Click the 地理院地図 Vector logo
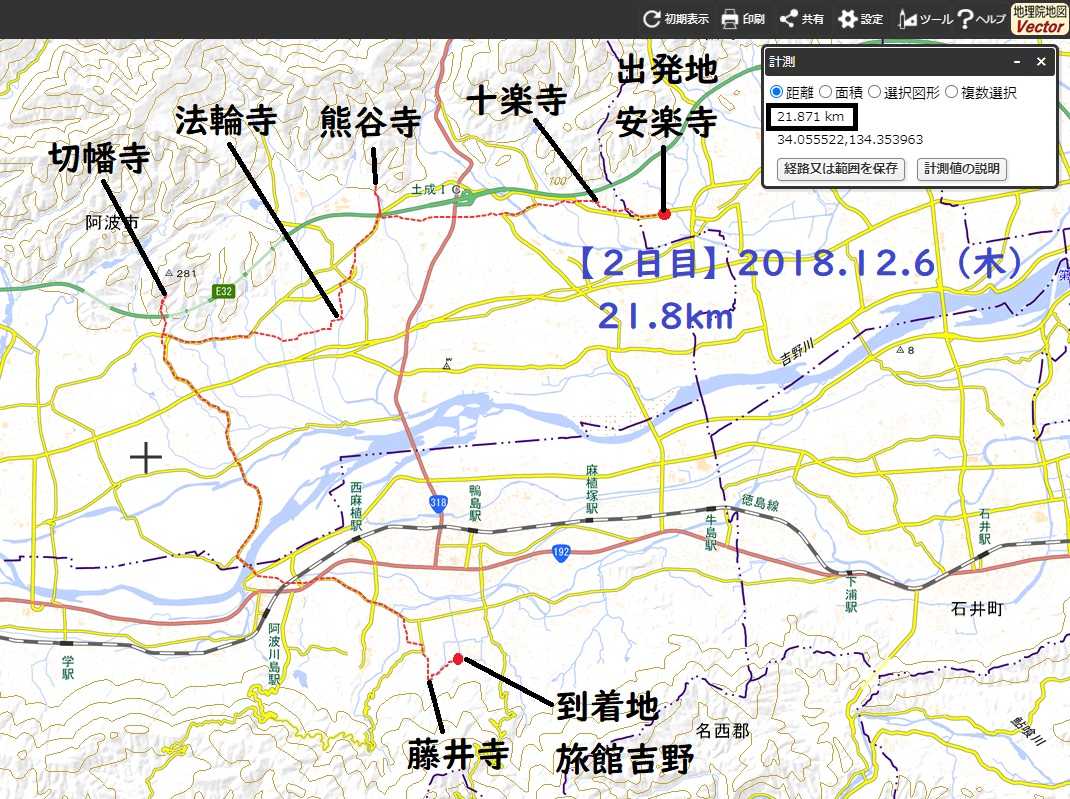Viewport: 1070px width, 799px height. coord(1039,19)
